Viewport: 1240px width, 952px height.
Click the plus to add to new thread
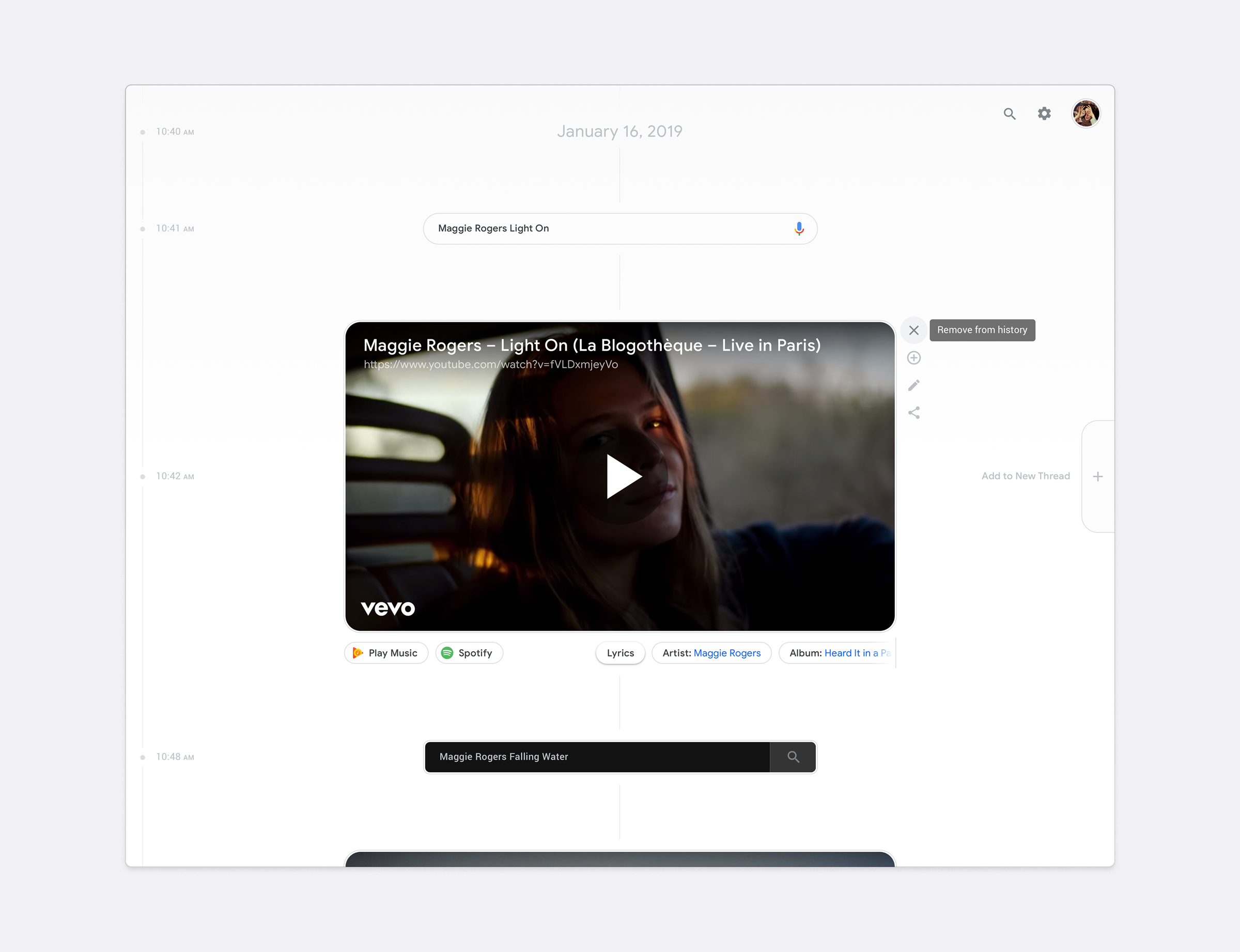coord(1097,477)
